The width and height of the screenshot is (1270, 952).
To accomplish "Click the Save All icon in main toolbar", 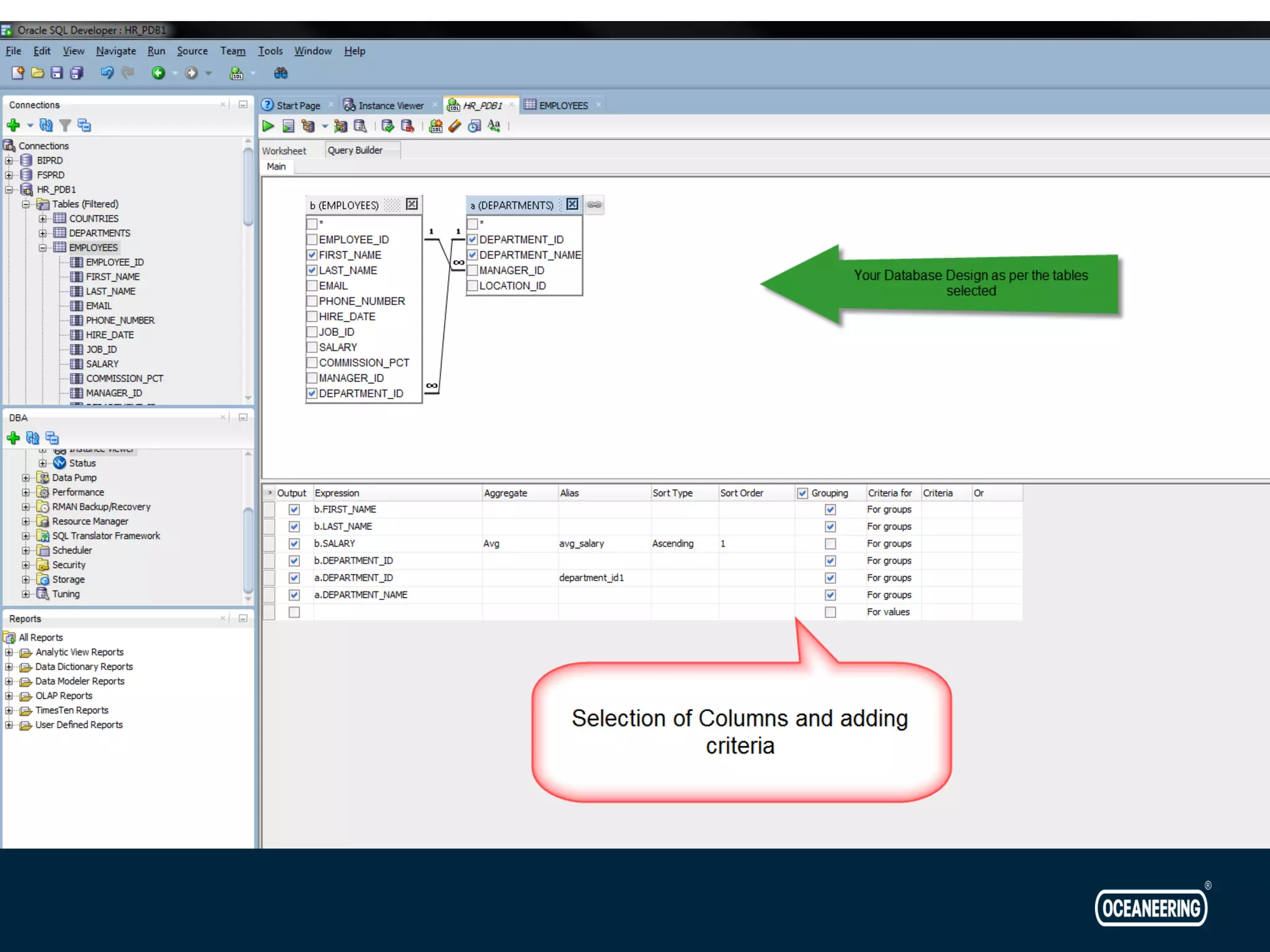I will click(77, 73).
